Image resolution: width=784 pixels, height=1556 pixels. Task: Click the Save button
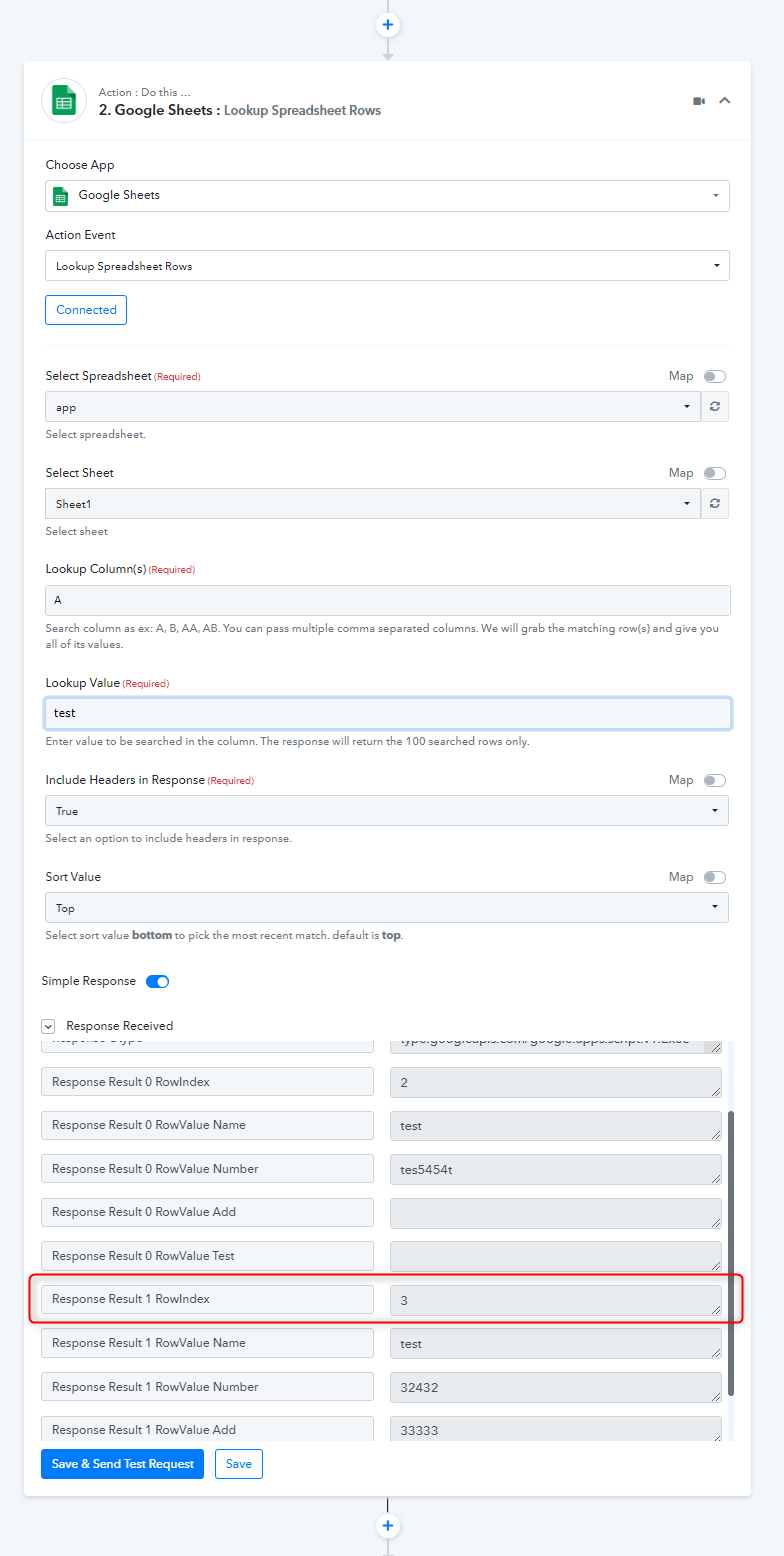click(x=239, y=1464)
